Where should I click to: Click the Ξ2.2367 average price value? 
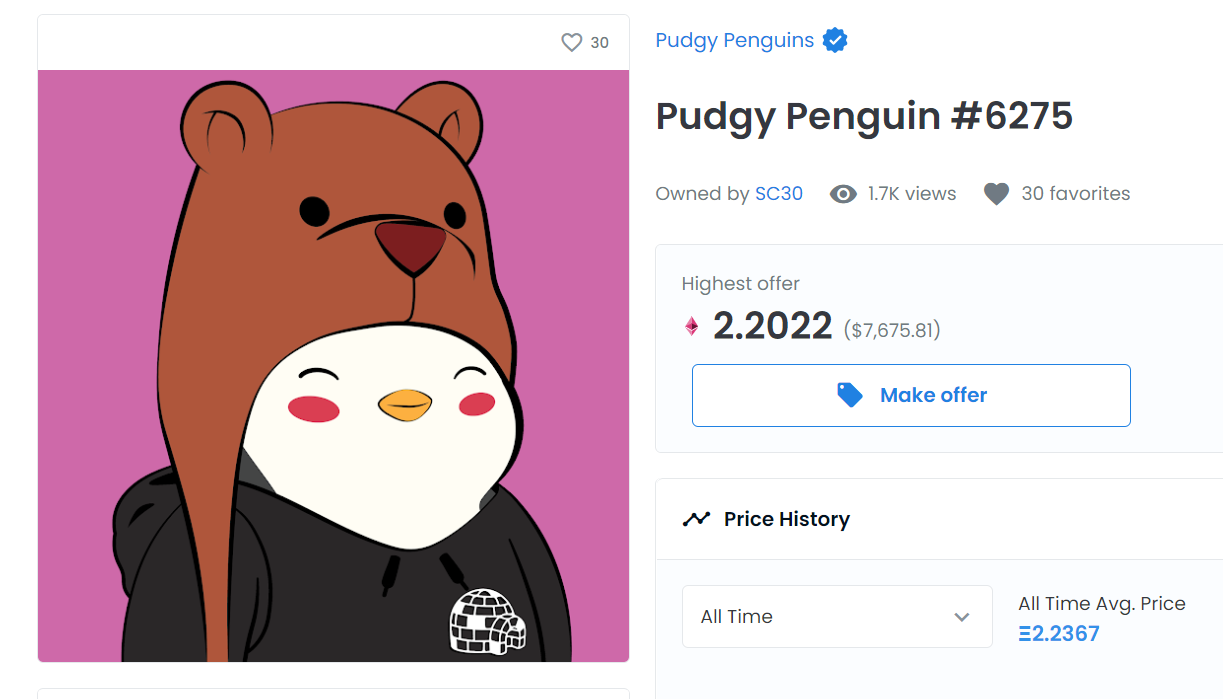[x=1059, y=634]
